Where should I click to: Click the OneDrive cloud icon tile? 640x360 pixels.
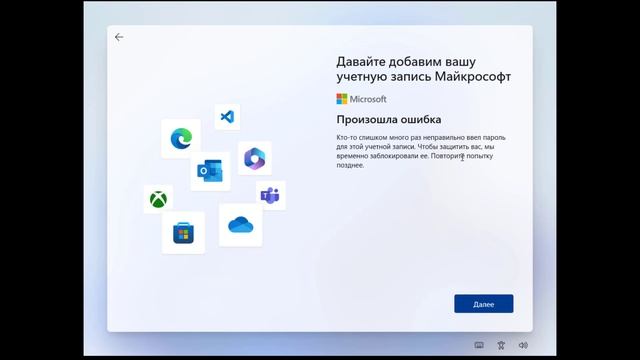point(240,225)
